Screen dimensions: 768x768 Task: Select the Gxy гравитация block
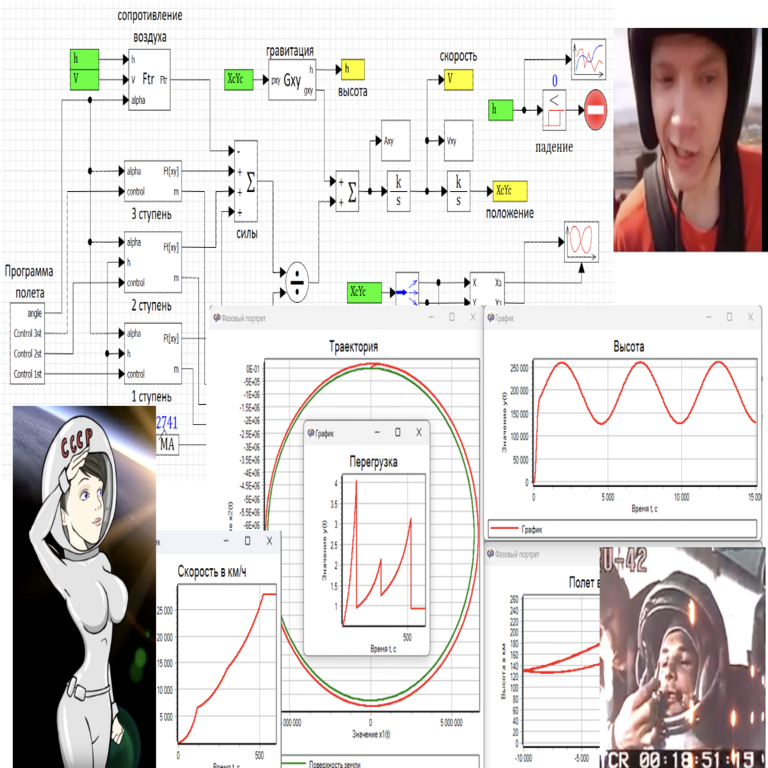[x=291, y=79]
